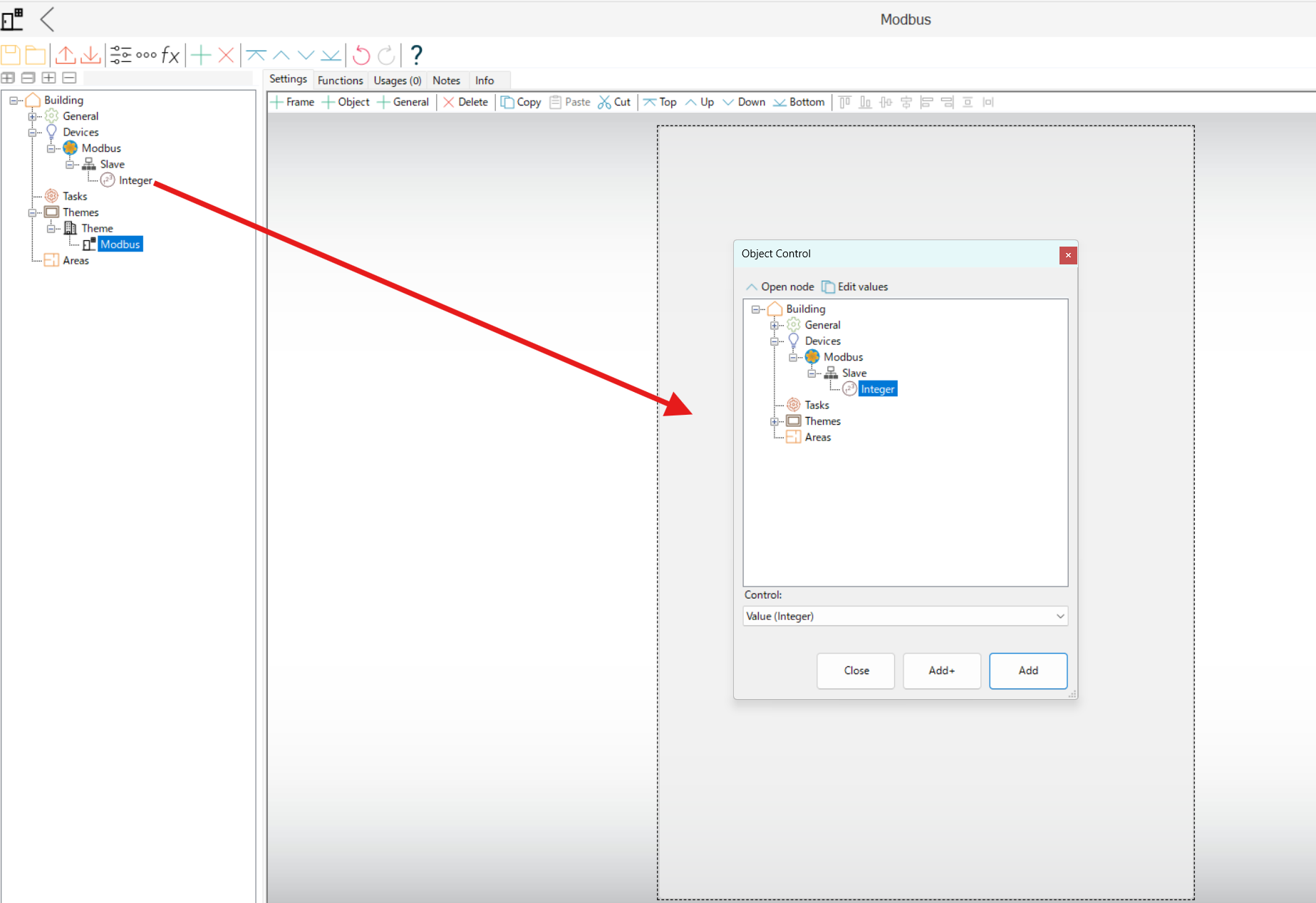Expand the Themes node in Object Control dialog
The image size is (1316, 903).
[774, 422]
